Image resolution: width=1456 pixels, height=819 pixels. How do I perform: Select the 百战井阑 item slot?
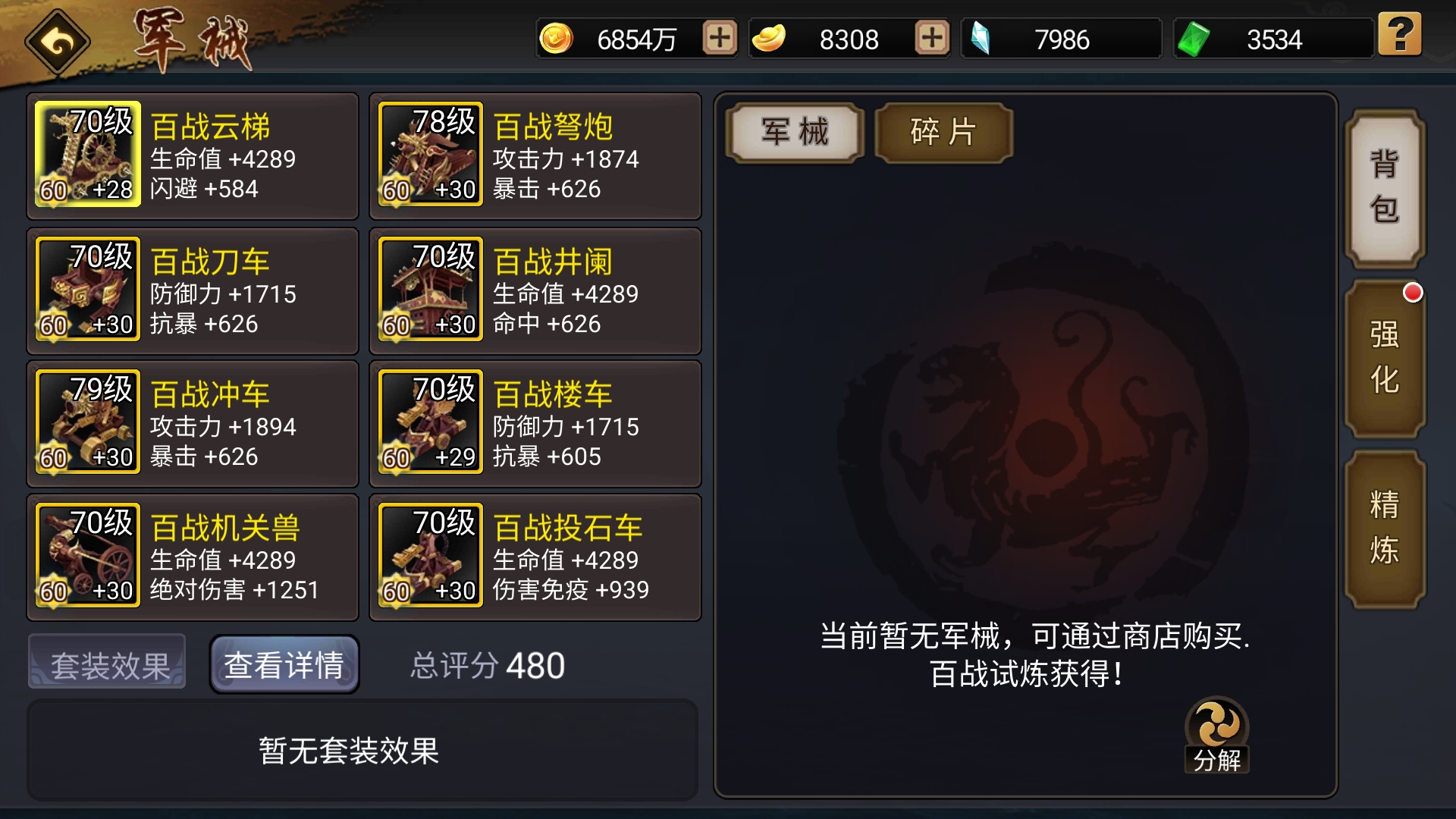click(535, 291)
